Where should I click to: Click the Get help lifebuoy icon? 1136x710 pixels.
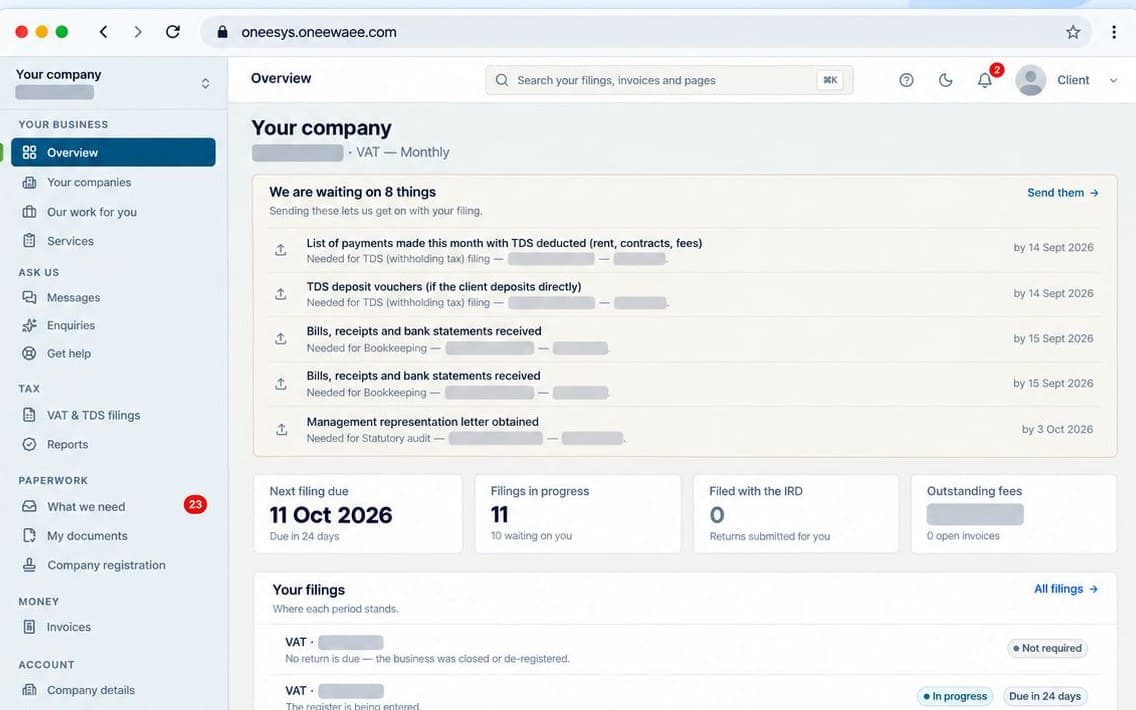click(x=29, y=354)
